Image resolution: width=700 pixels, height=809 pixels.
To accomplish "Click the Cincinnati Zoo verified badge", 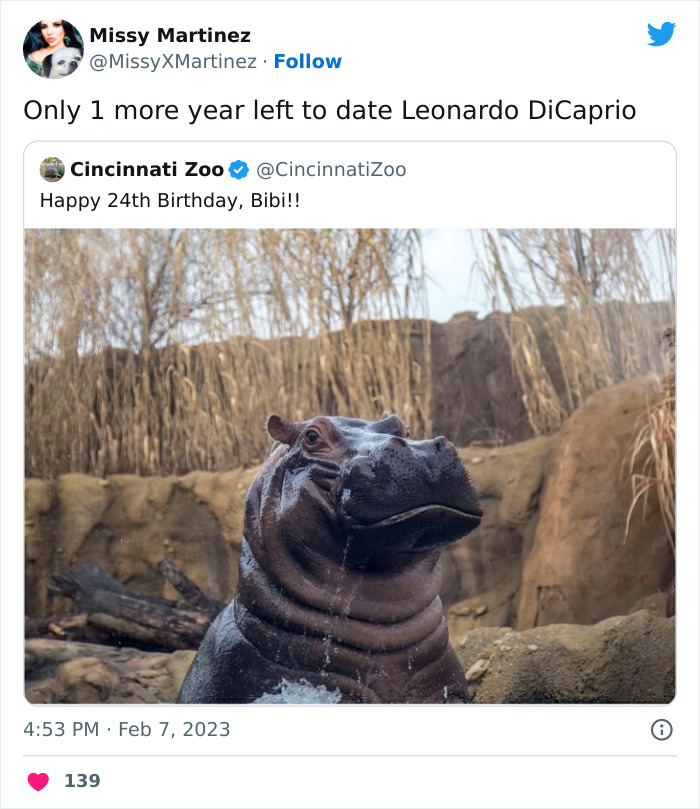I will pos(237,170).
